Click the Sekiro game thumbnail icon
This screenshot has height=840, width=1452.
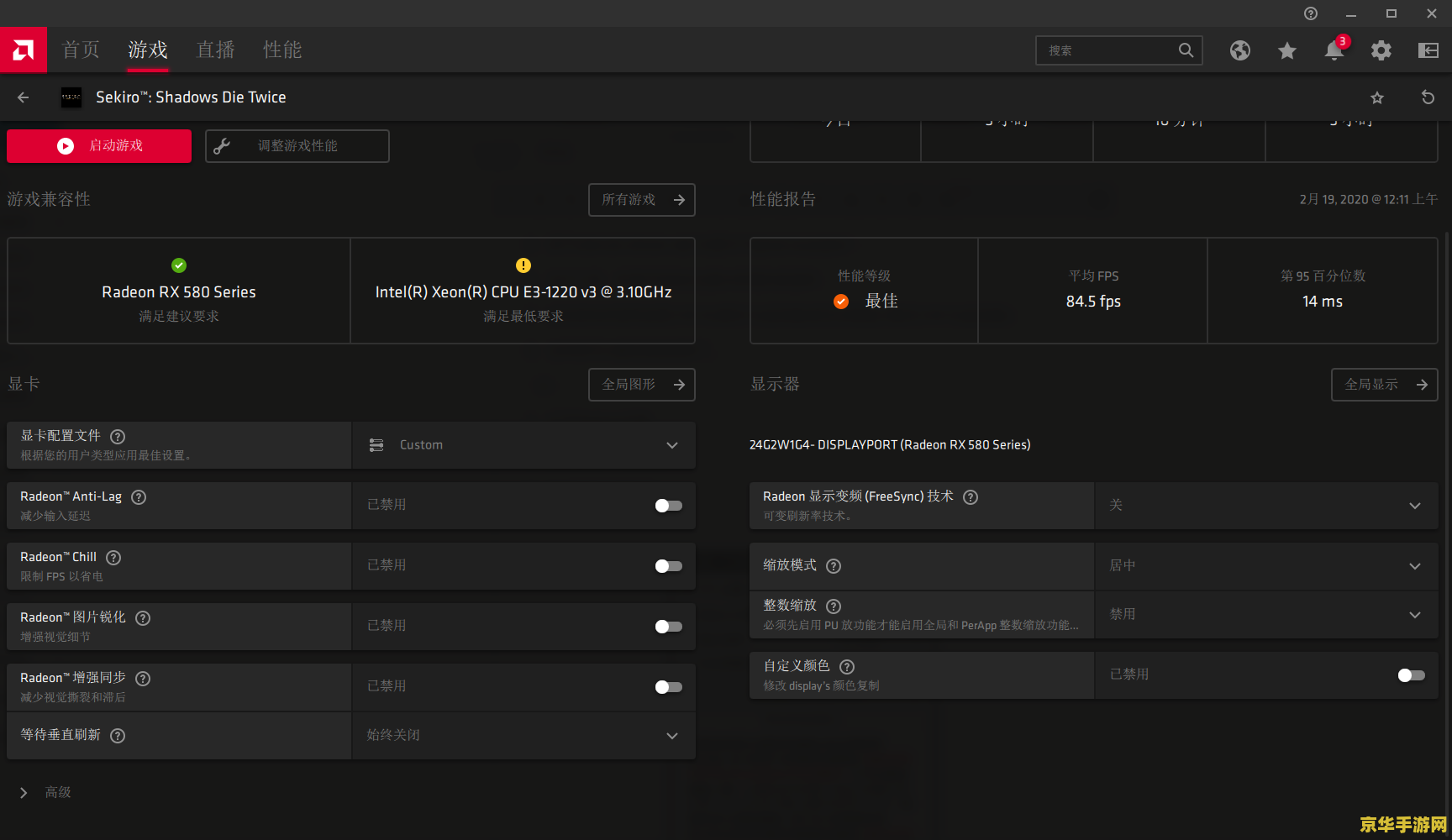(71, 97)
